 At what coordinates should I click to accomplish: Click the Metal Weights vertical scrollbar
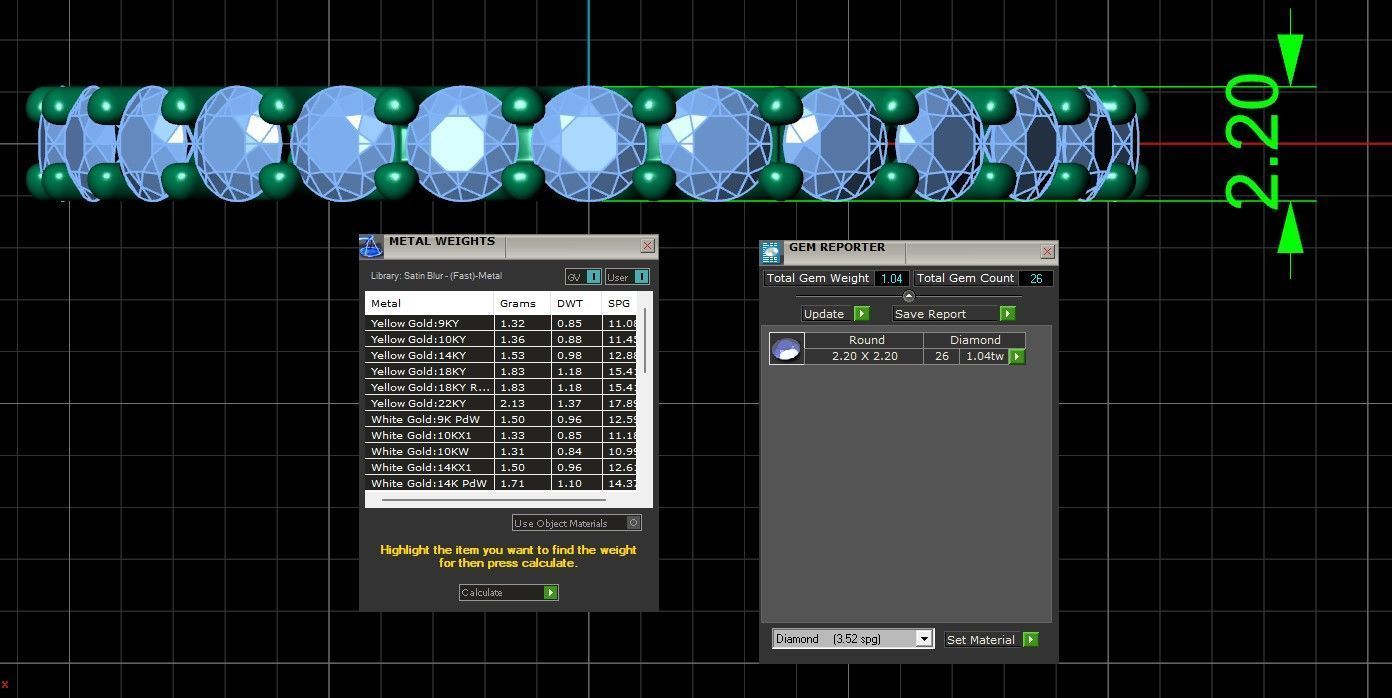[645, 340]
